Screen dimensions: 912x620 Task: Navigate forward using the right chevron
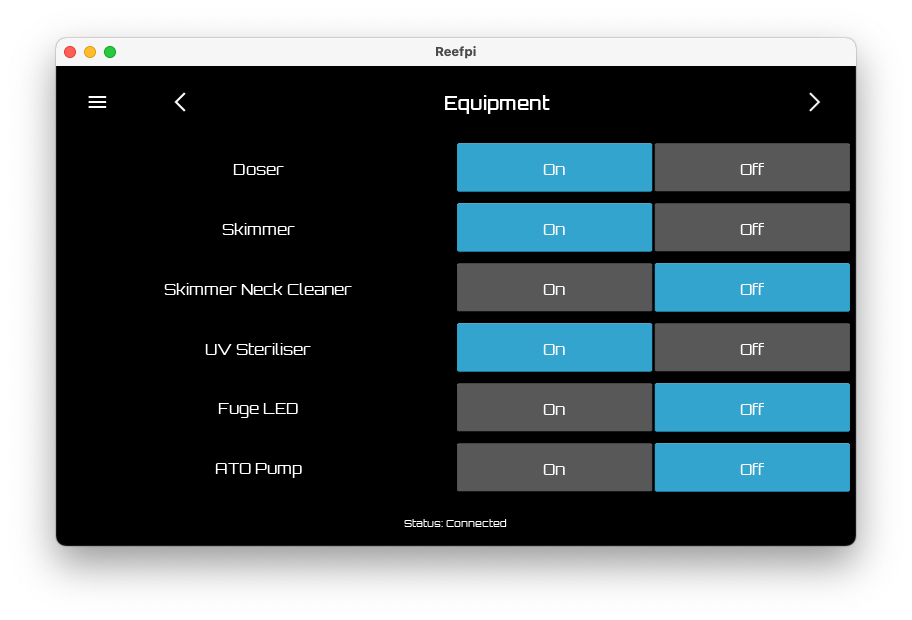pos(814,102)
